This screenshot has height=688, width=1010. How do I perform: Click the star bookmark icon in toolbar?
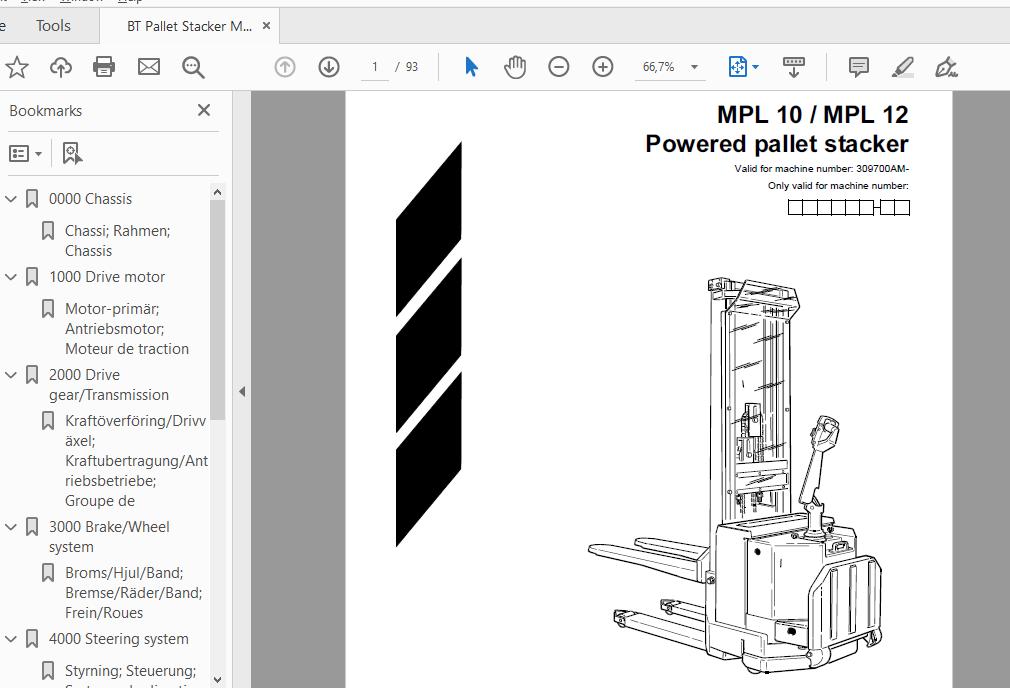(17, 67)
